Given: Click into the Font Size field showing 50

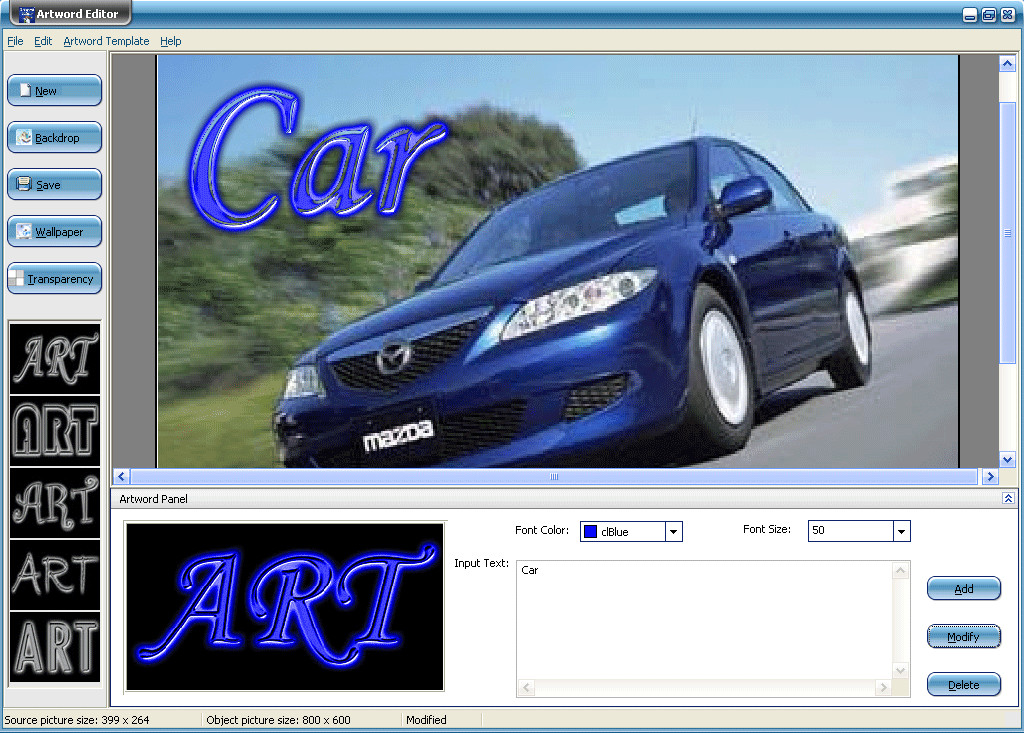Looking at the screenshot, I should pos(850,531).
